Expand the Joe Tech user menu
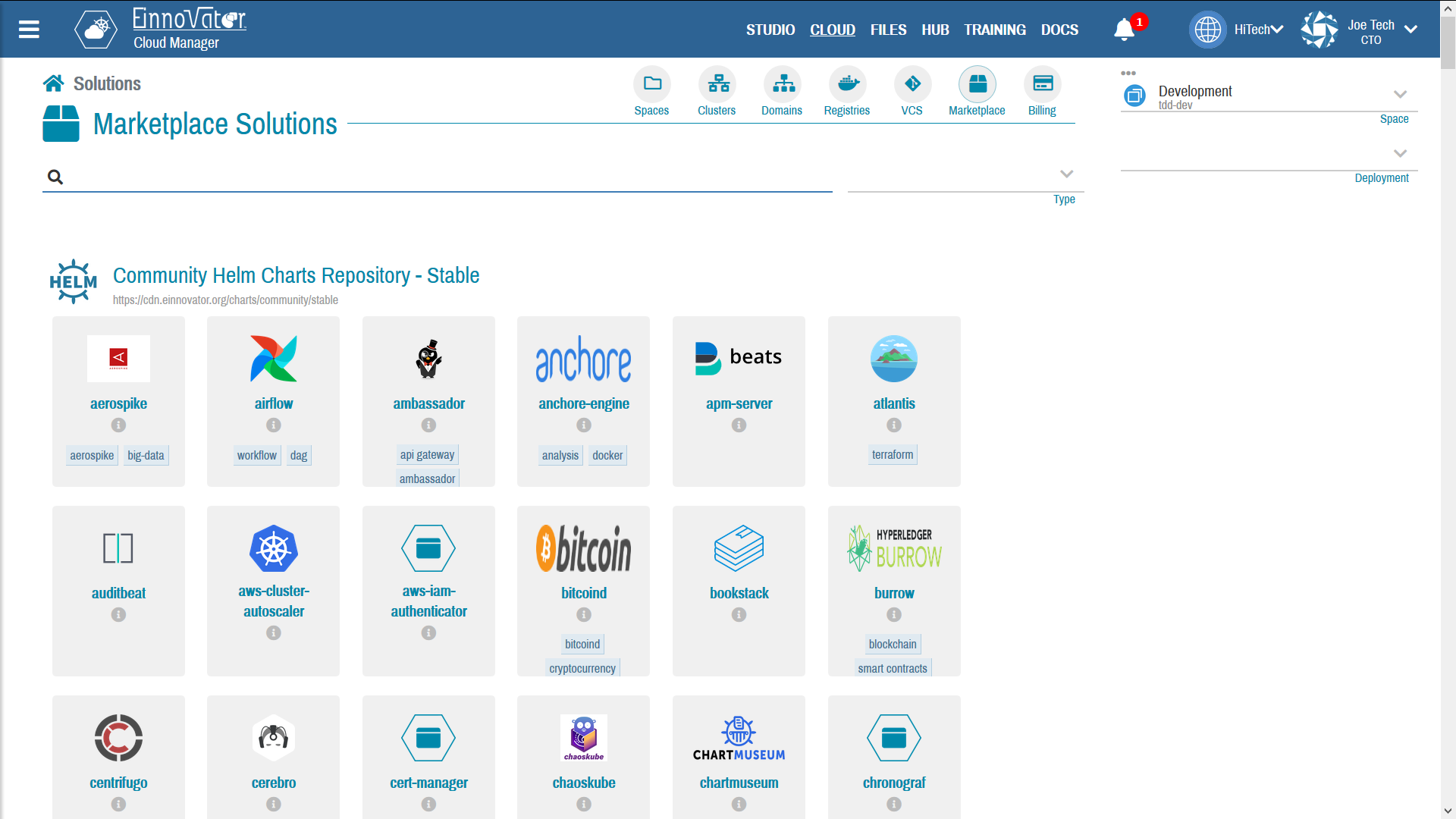1456x819 pixels. [x=1410, y=30]
